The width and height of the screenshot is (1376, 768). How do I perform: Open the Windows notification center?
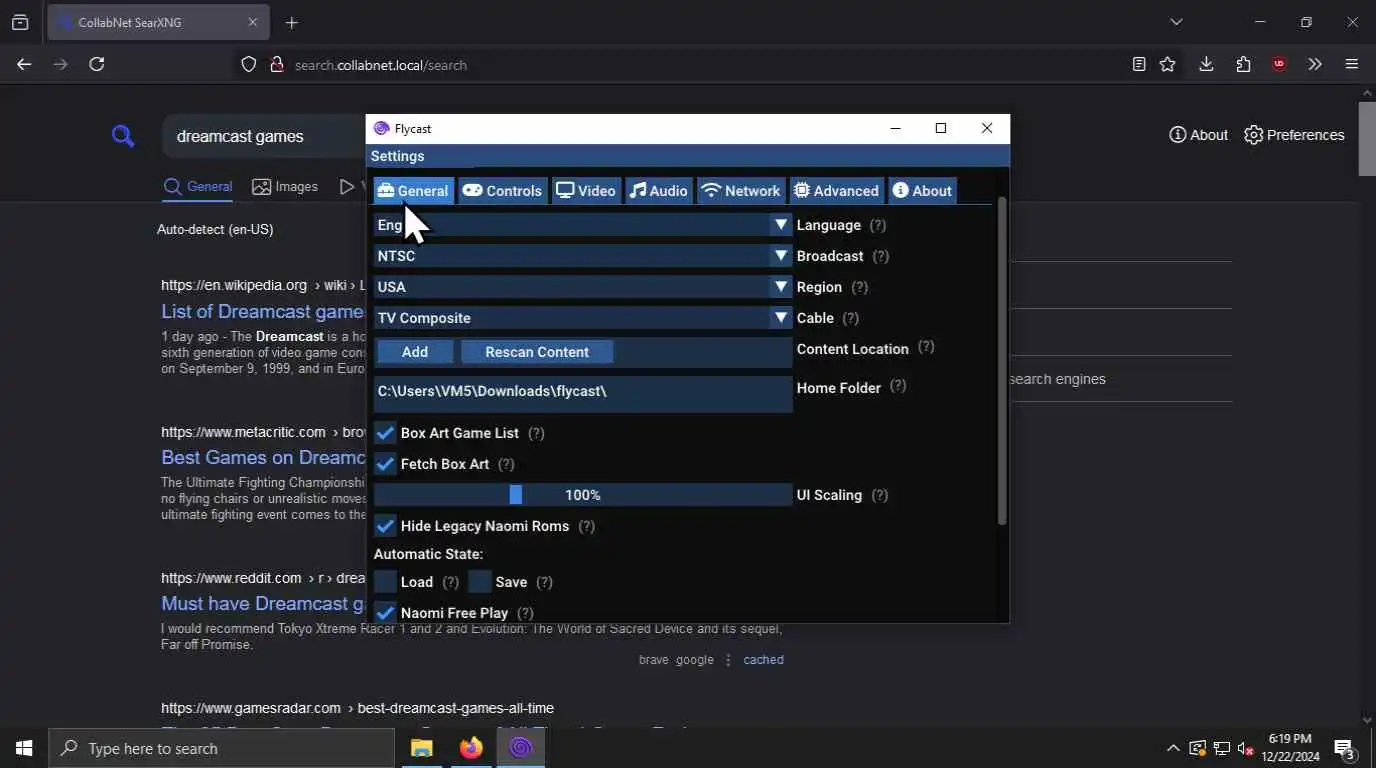[x=1345, y=748]
